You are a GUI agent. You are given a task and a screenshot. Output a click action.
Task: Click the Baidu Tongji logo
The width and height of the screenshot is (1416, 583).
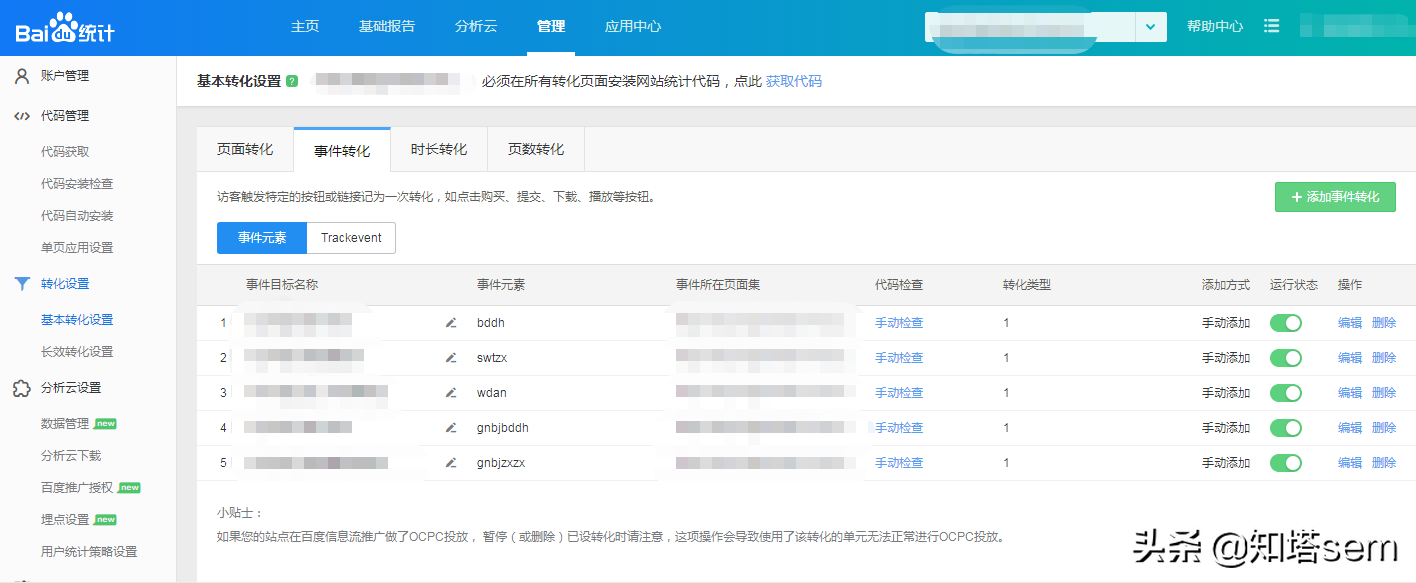click(x=65, y=27)
